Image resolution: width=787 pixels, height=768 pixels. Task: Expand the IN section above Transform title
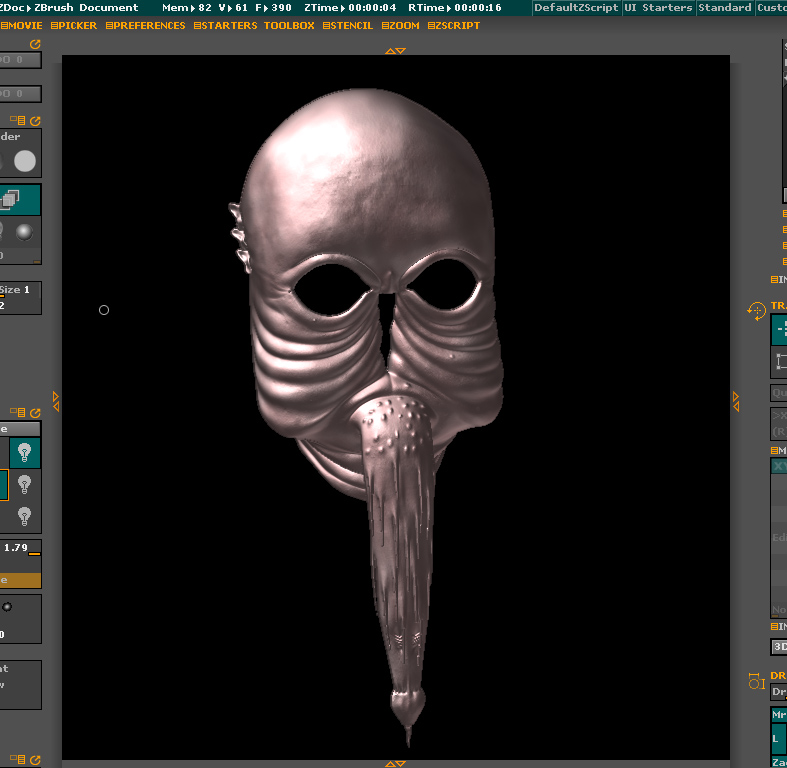(x=779, y=279)
